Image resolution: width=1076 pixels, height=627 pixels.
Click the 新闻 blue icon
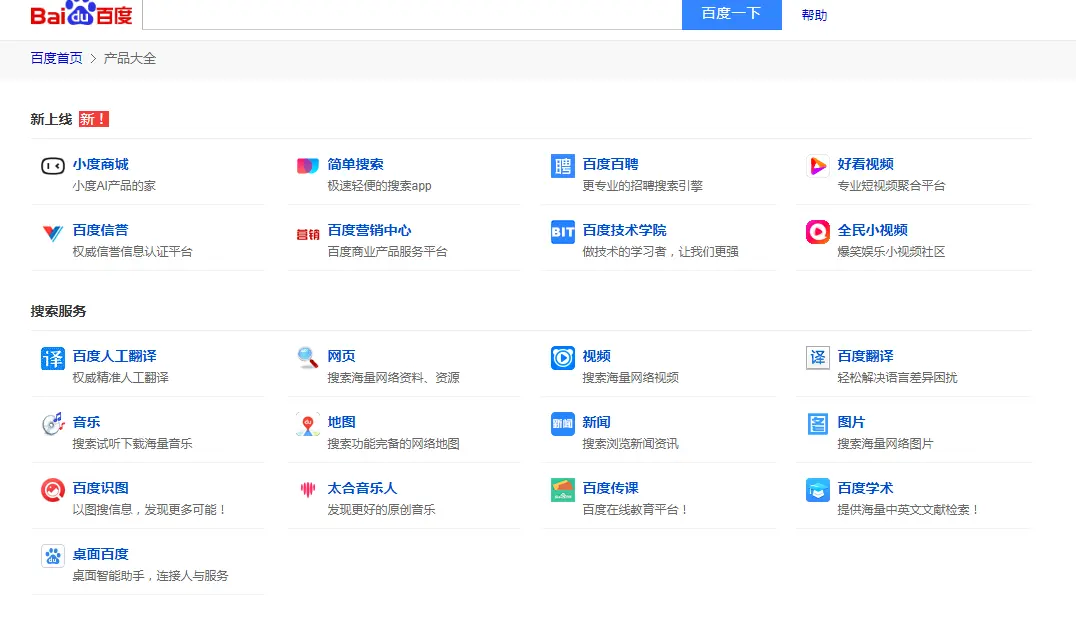click(x=563, y=424)
